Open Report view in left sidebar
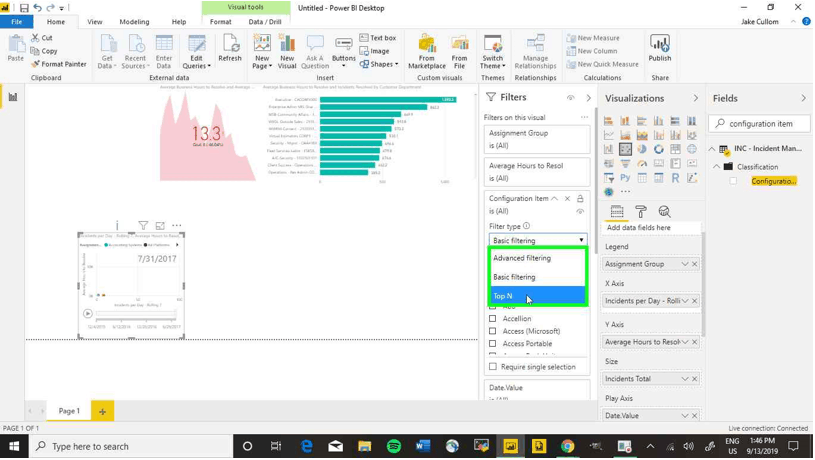This screenshot has width=815, height=460. (x=12, y=97)
